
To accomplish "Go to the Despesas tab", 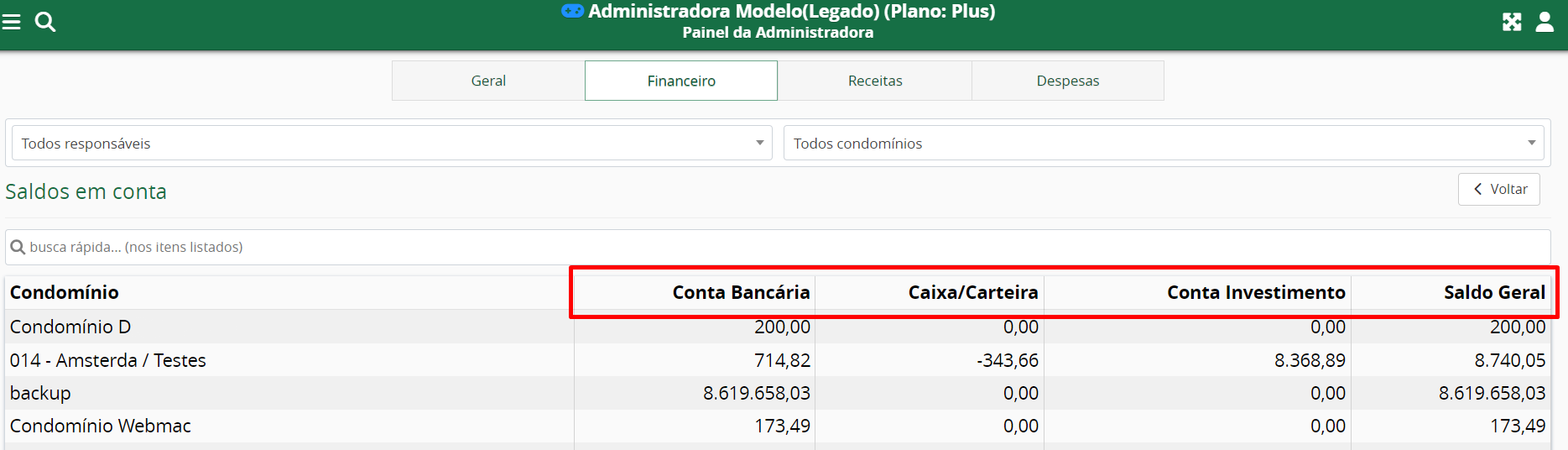I will [1067, 81].
